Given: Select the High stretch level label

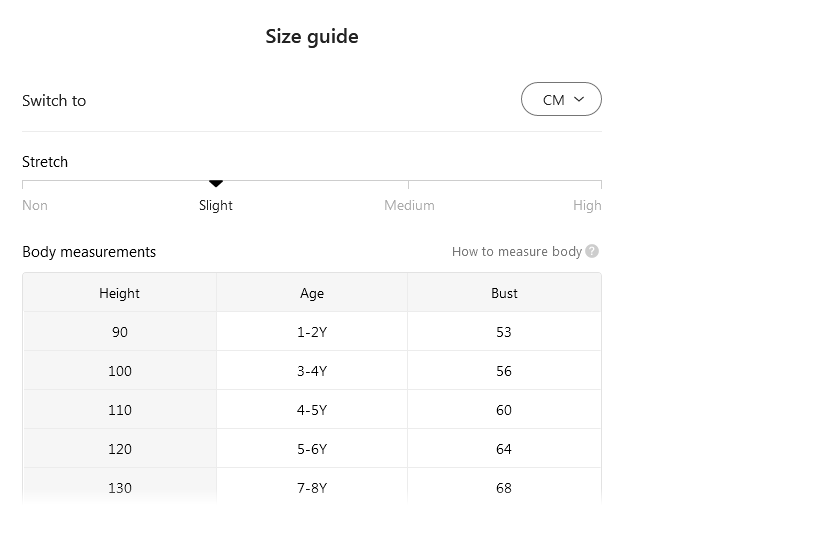Looking at the screenshot, I should (x=587, y=205).
